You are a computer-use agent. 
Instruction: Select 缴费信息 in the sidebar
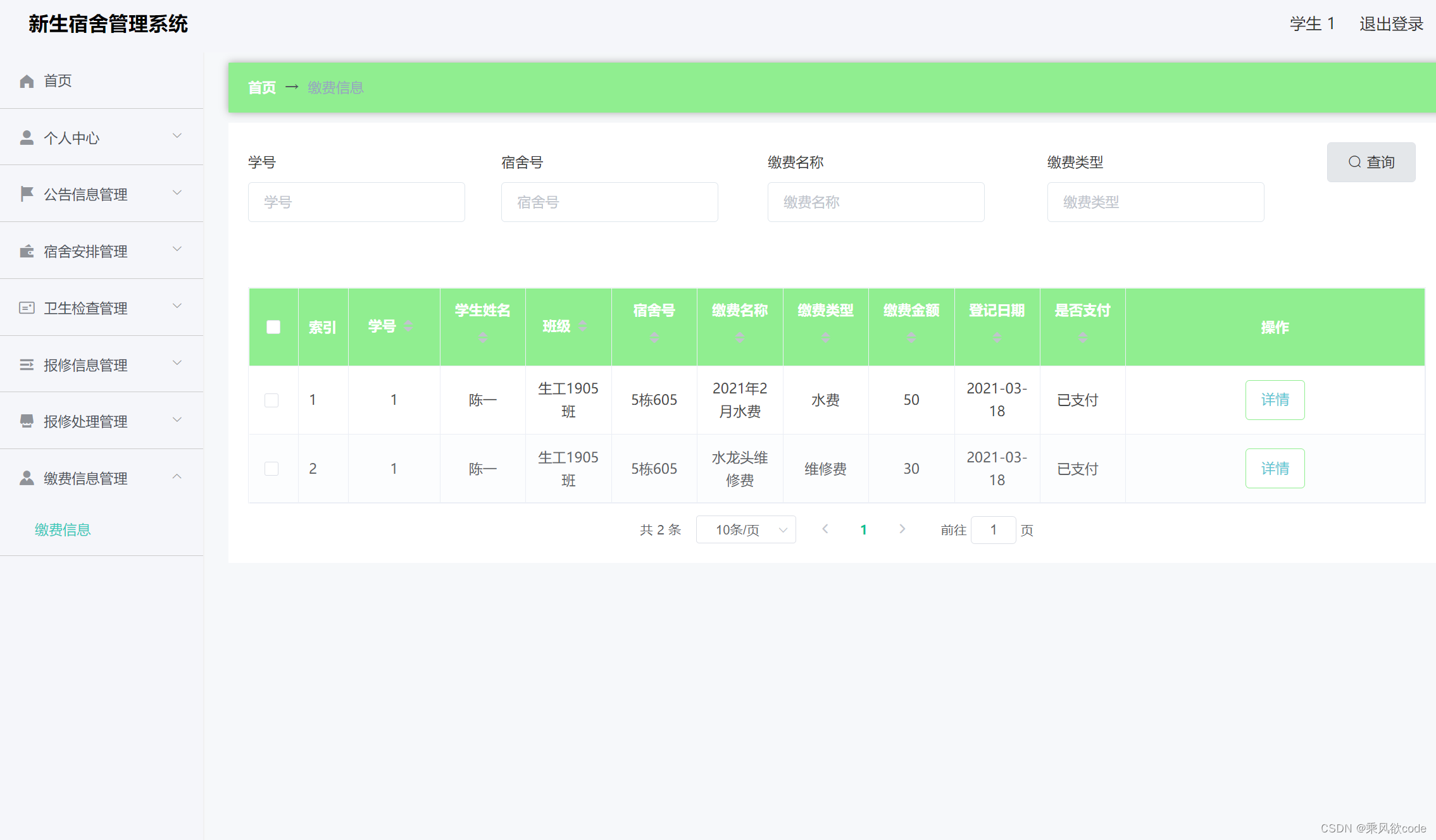coord(62,529)
